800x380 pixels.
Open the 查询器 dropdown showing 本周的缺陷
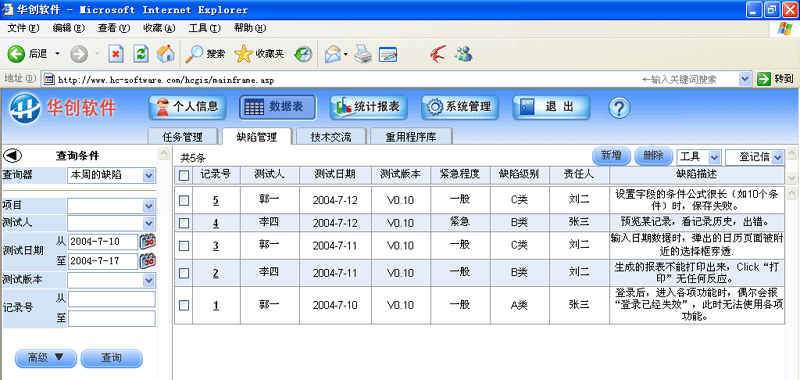pyautogui.click(x=111, y=175)
